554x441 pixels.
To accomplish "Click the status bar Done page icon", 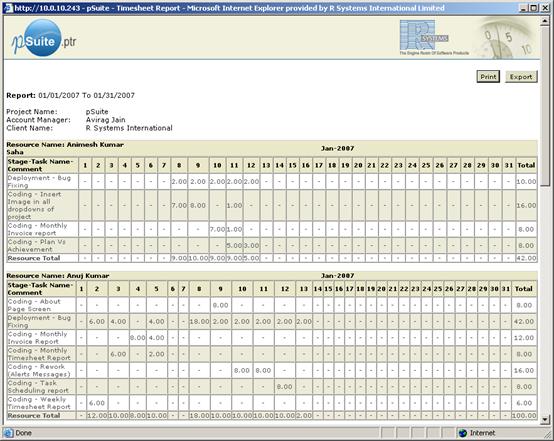I will point(8,433).
